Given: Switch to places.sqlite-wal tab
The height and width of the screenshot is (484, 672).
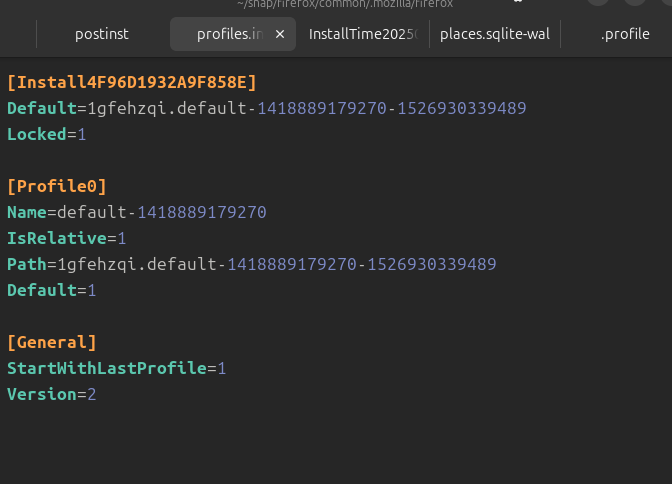Looking at the screenshot, I should click(495, 34).
